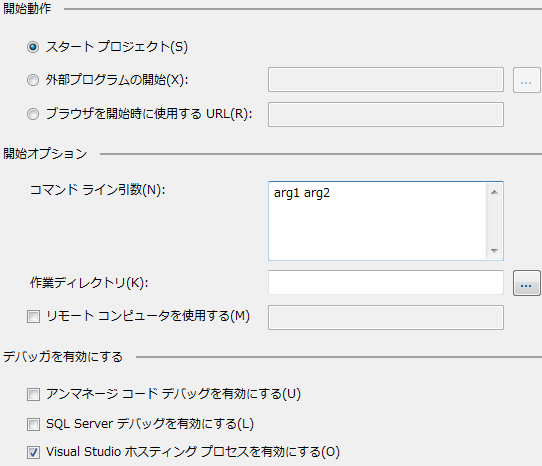This screenshot has width=542, height=466.
Task: Click the down arrow of arguments scrollbar
Action: pos(494,251)
